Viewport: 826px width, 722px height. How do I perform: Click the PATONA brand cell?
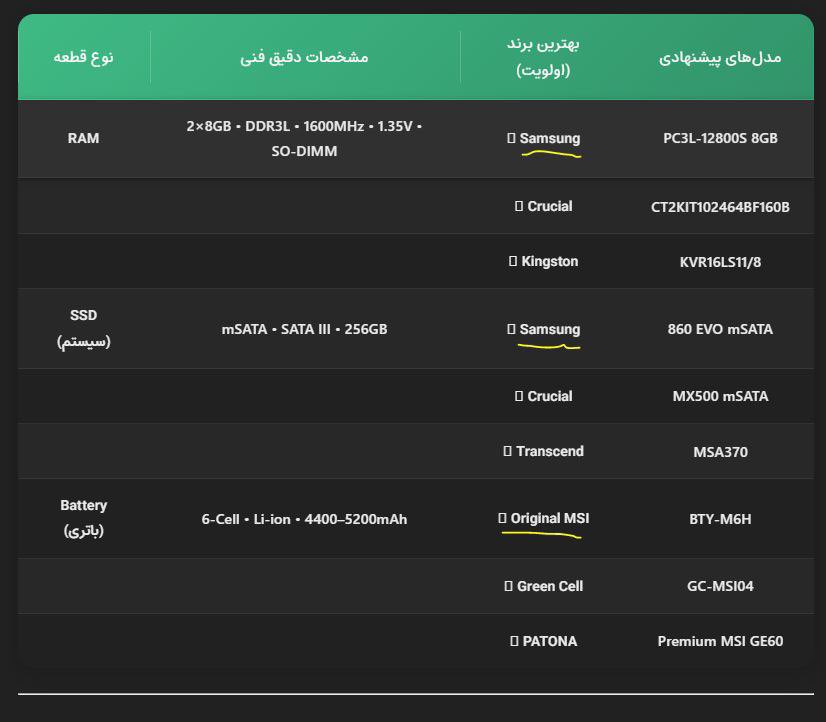543,641
